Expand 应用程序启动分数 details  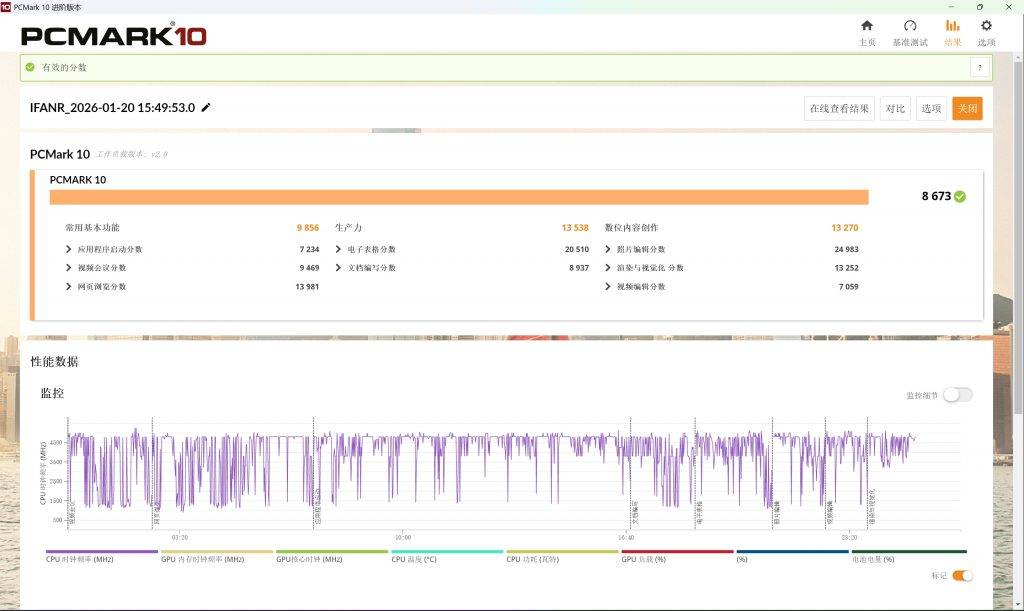coord(68,249)
